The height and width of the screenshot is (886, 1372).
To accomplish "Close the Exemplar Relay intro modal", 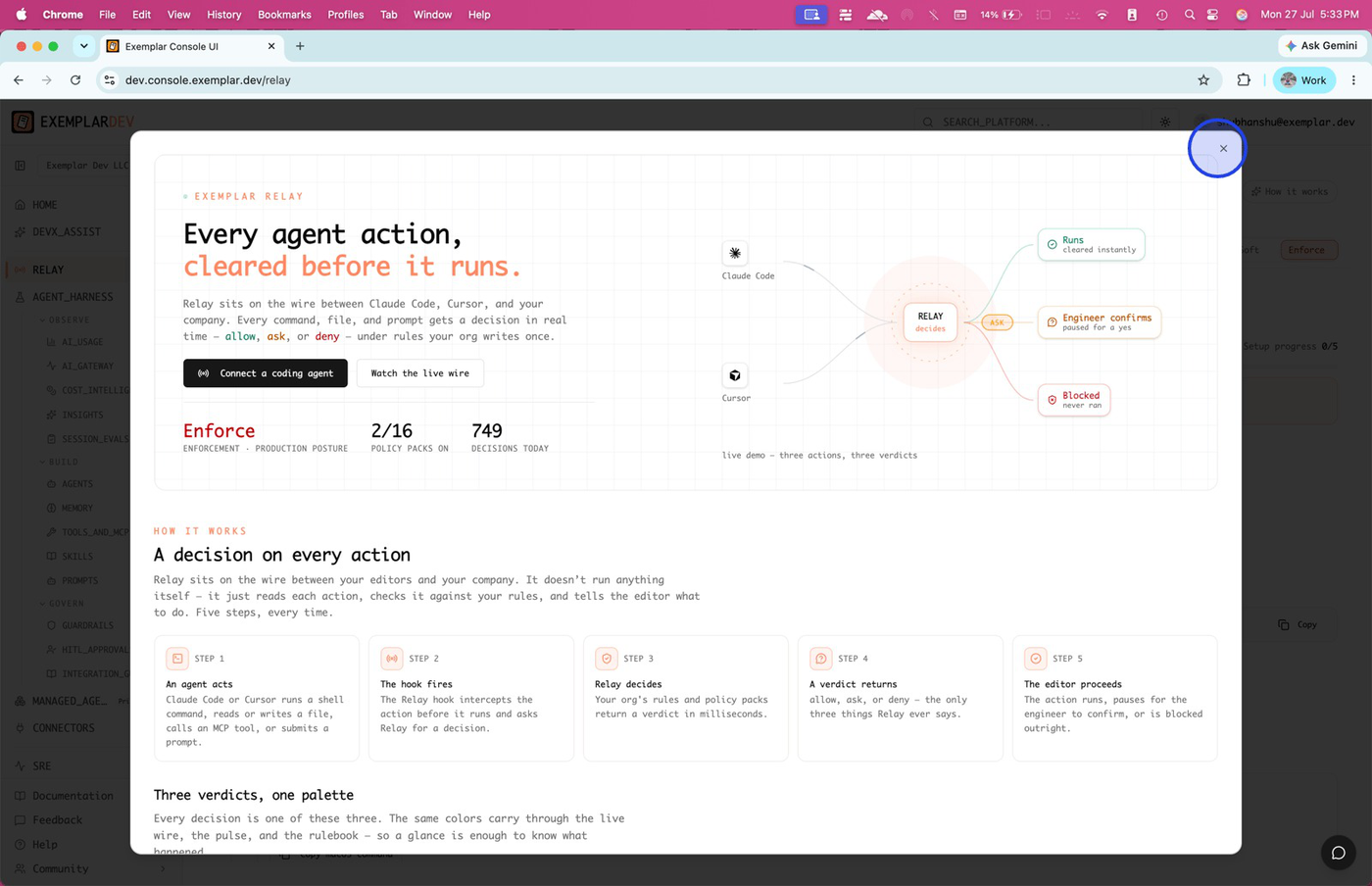I will (x=1223, y=149).
